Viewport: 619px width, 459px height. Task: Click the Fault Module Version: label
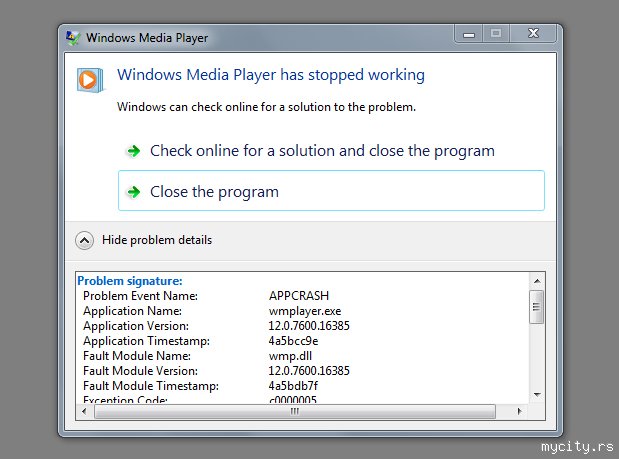pyautogui.click(x=140, y=371)
